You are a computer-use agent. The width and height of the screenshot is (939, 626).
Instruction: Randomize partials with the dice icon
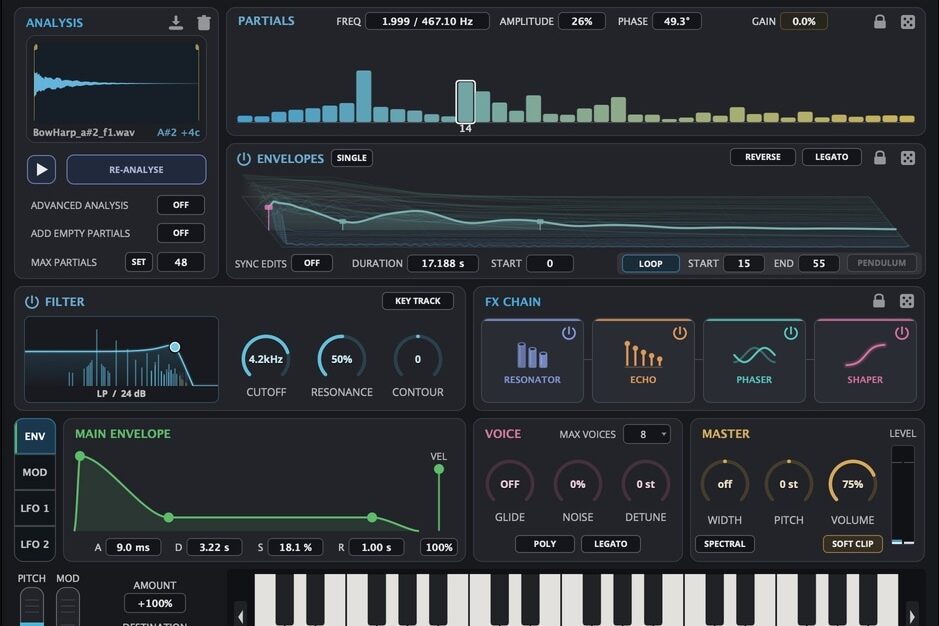point(907,22)
